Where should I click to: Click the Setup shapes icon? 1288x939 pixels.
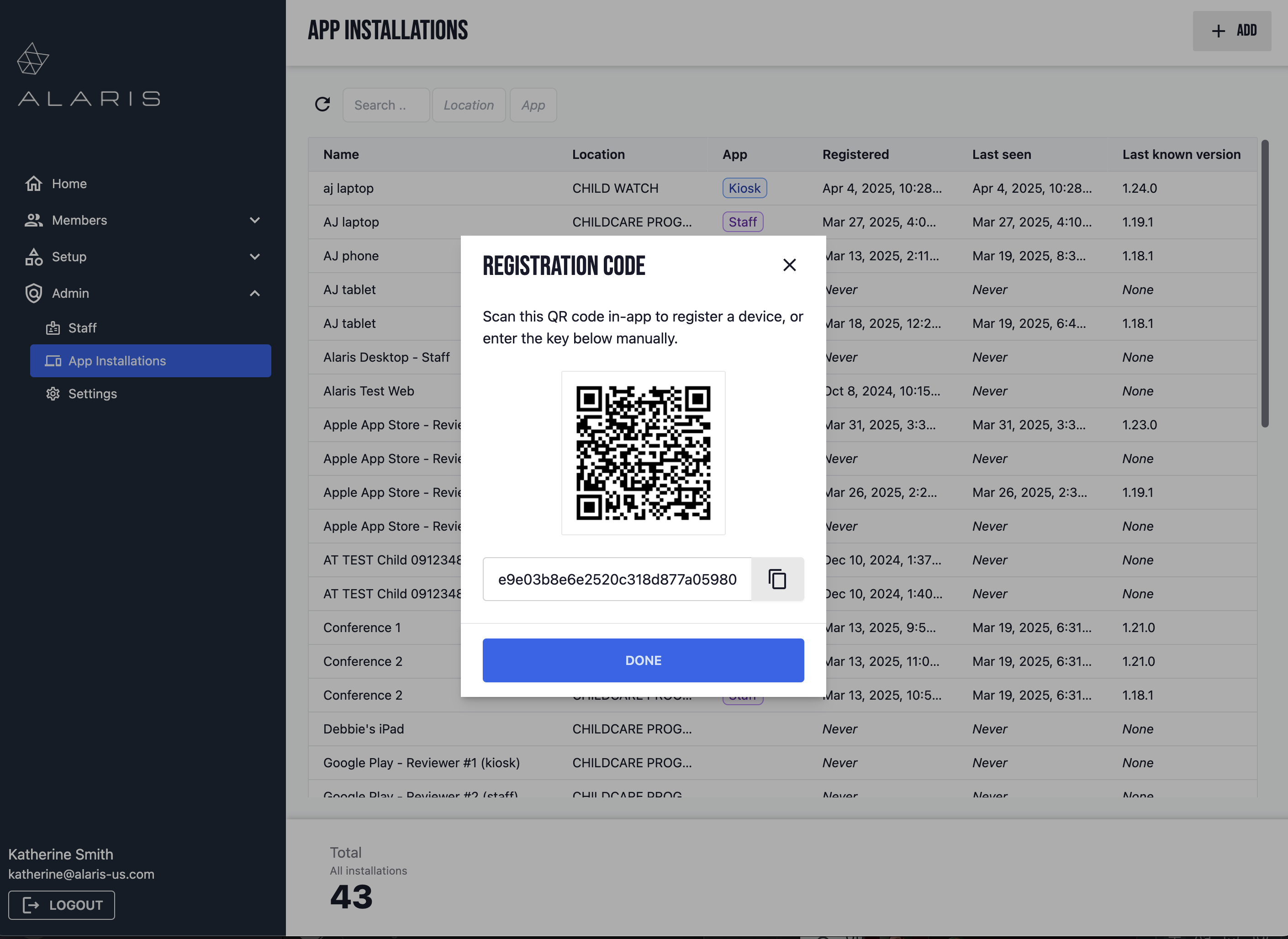[33, 257]
